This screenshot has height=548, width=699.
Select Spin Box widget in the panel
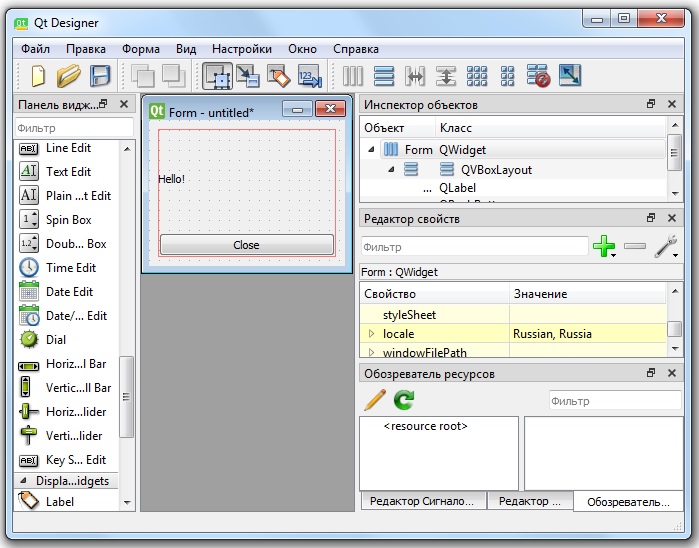(x=67, y=220)
